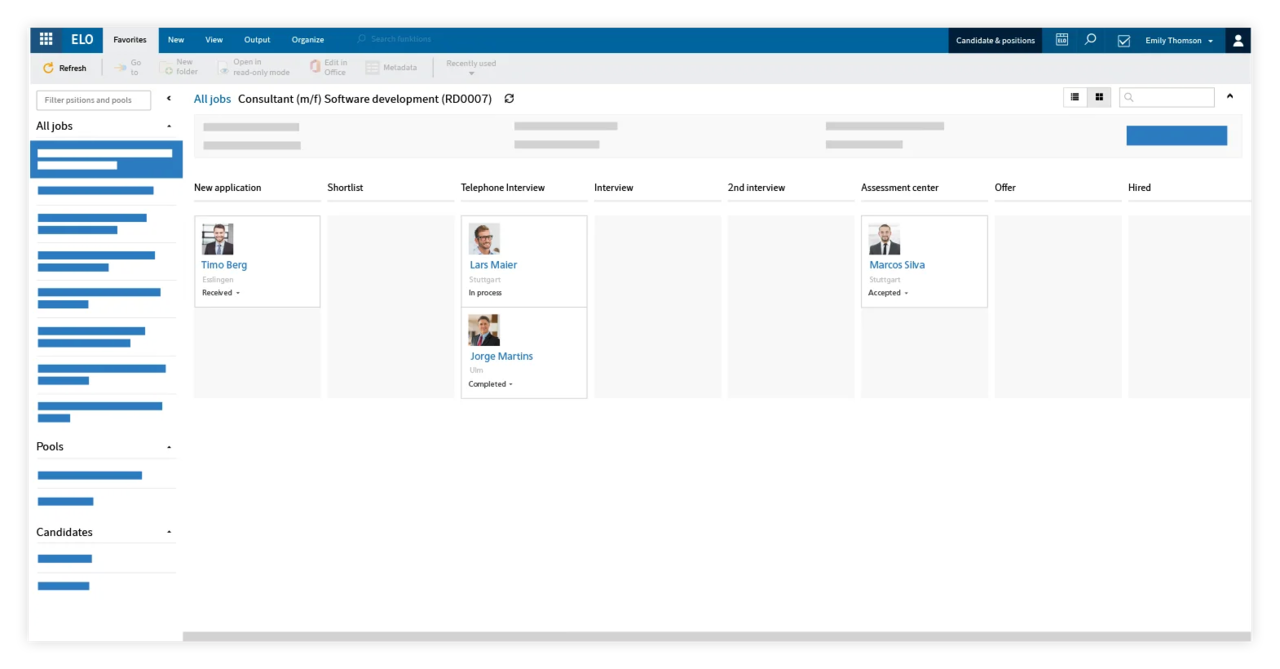This screenshot has width=1280, height=669.
Task: Open the ELO workspaces icon near Candidate & positions
Action: tap(1061, 39)
